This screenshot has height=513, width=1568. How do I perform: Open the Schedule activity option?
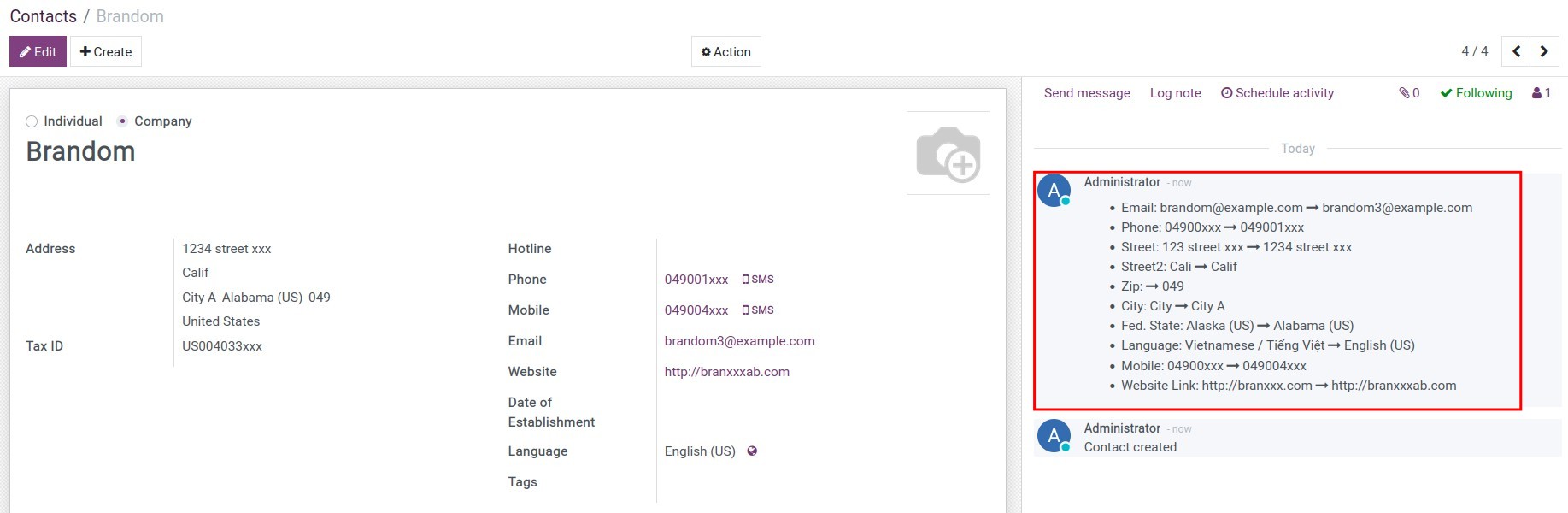(x=1277, y=93)
